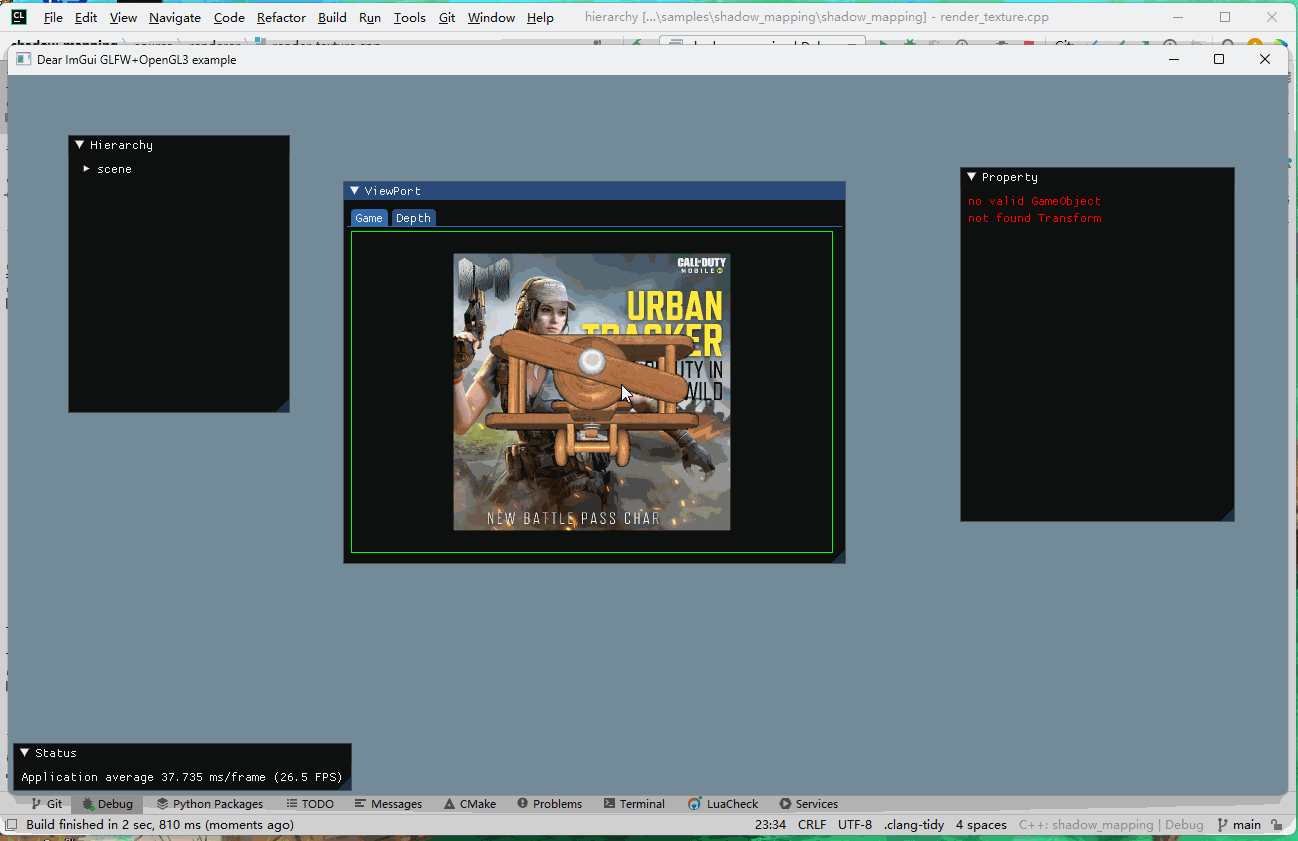This screenshot has height=841, width=1298.
Task: Open the .clang-tidy settings popup
Action: (x=914, y=825)
